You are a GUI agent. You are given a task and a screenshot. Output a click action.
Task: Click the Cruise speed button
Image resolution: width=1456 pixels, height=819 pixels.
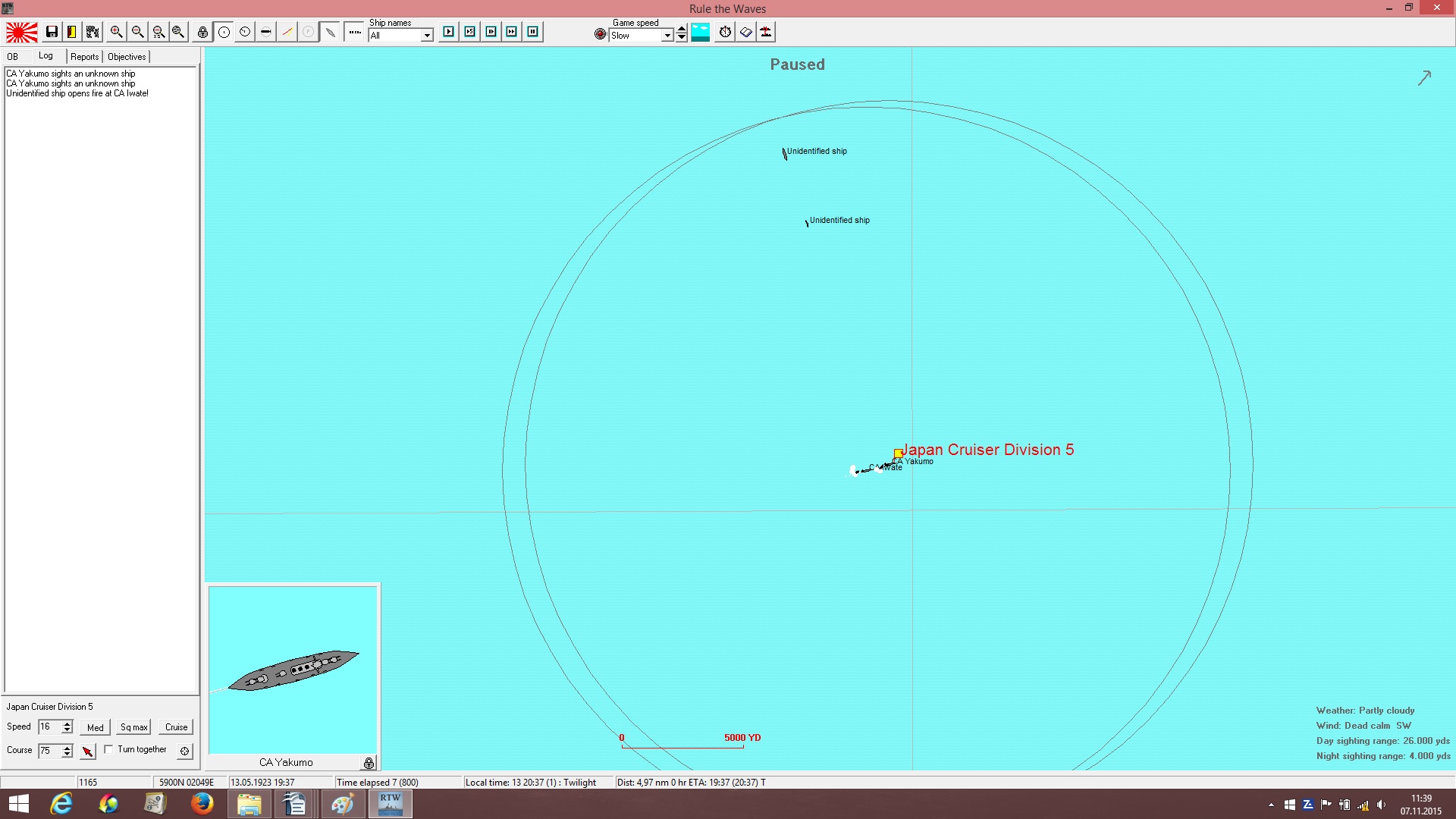[x=177, y=727]
